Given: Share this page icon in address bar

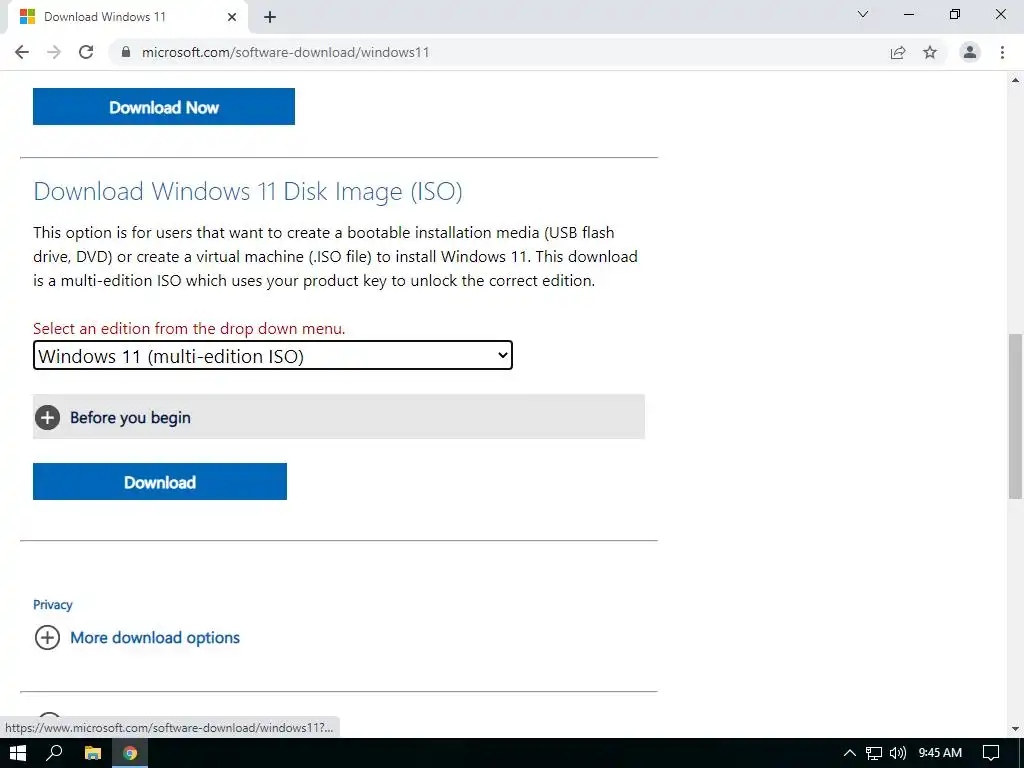Looking at the screenshot, I should tap(898, 52).
